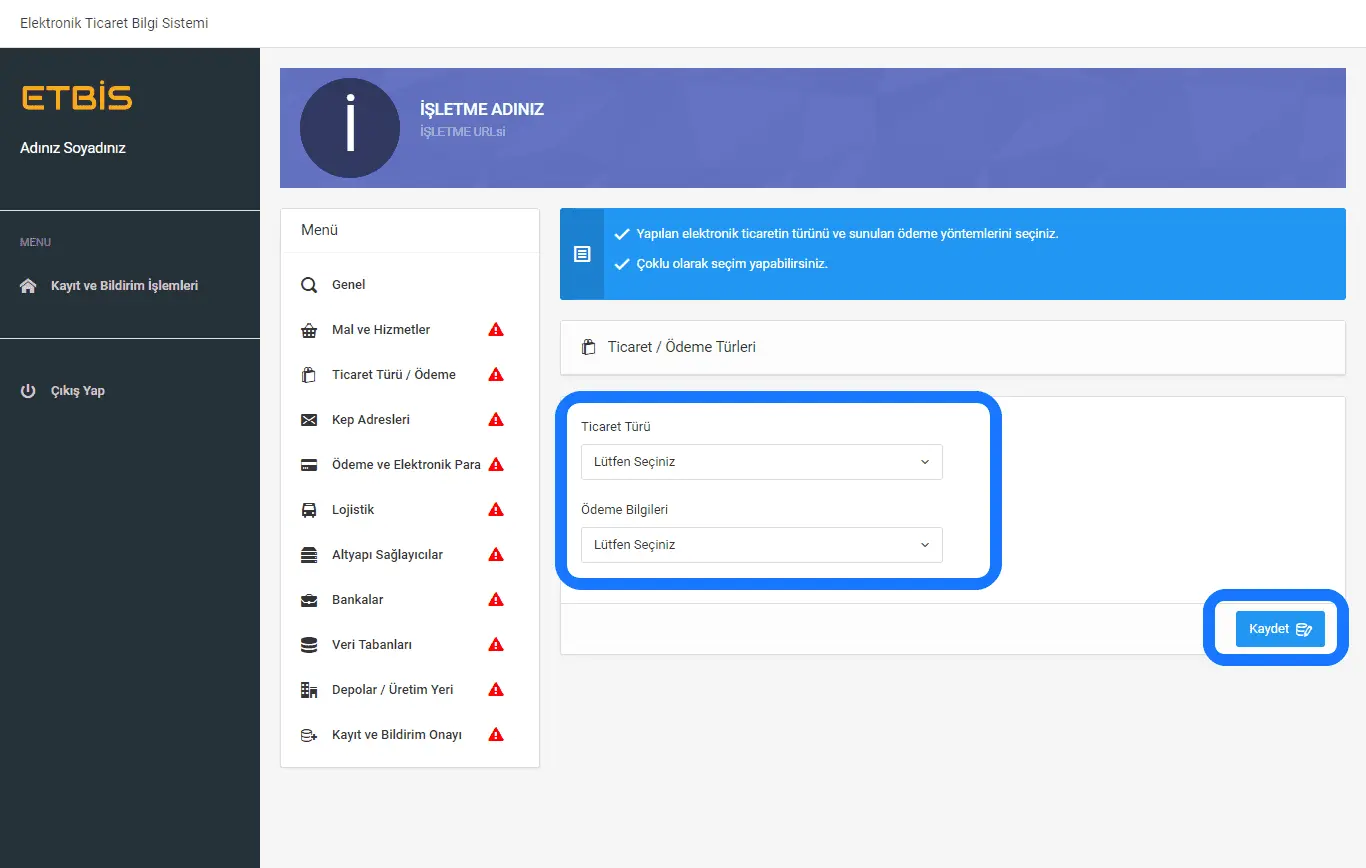Click the briefcase icon for Bankalar

tap(309, 600)
